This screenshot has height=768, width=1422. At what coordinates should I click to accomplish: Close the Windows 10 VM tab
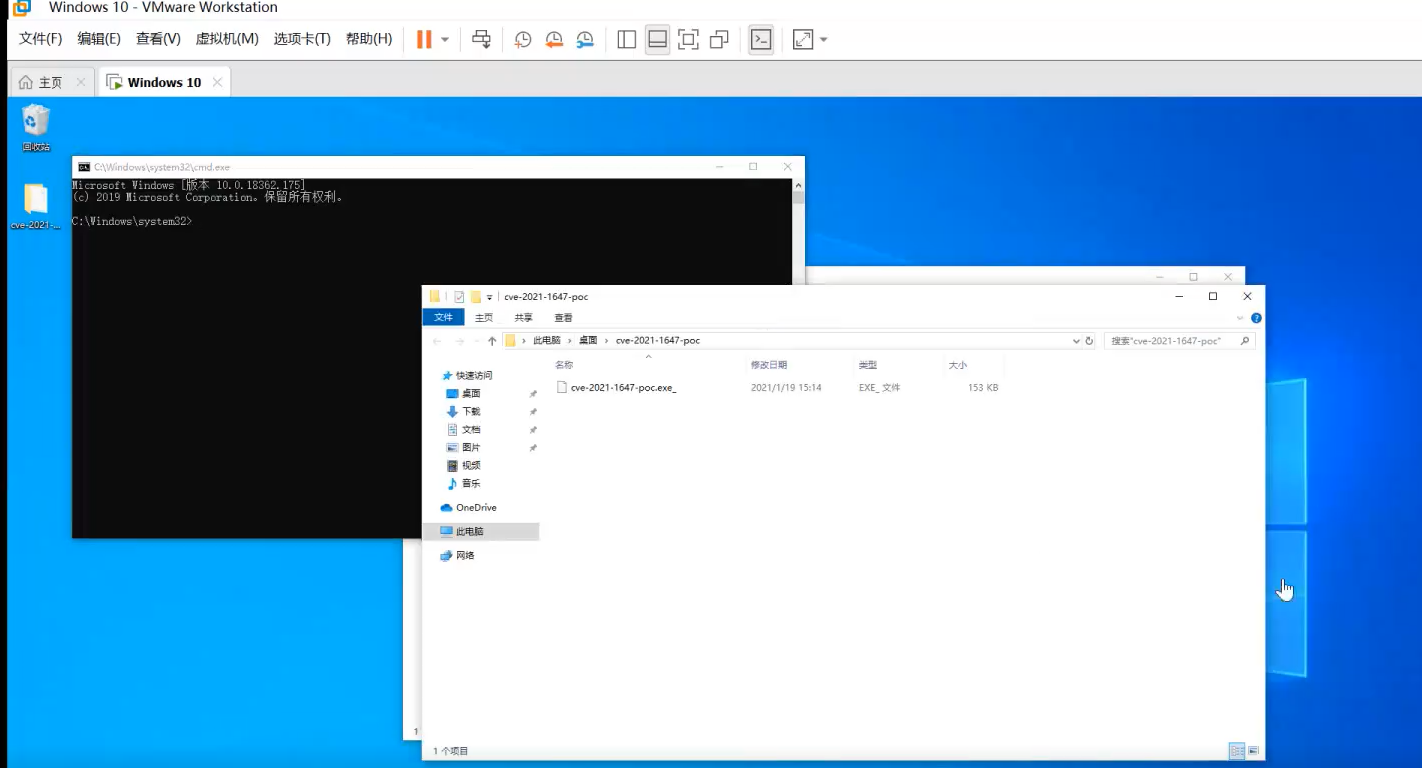[x=218, y=82]
